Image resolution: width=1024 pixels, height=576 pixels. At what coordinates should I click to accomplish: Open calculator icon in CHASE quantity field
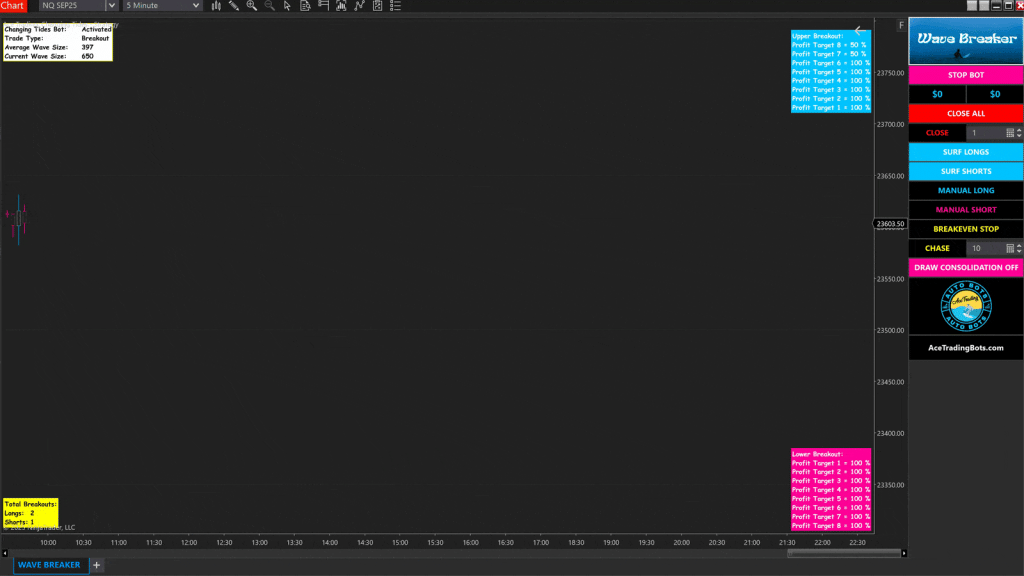point(1010,248)
